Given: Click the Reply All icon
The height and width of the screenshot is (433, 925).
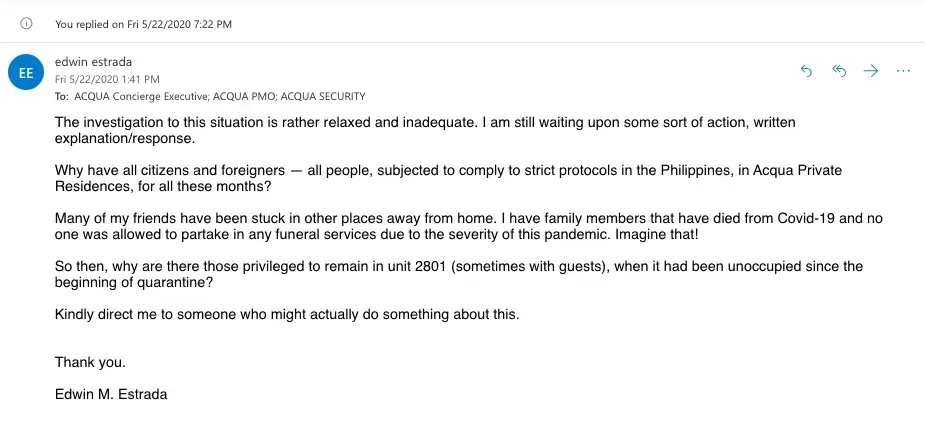Looking at the screenshot, I should pos(839,71).
